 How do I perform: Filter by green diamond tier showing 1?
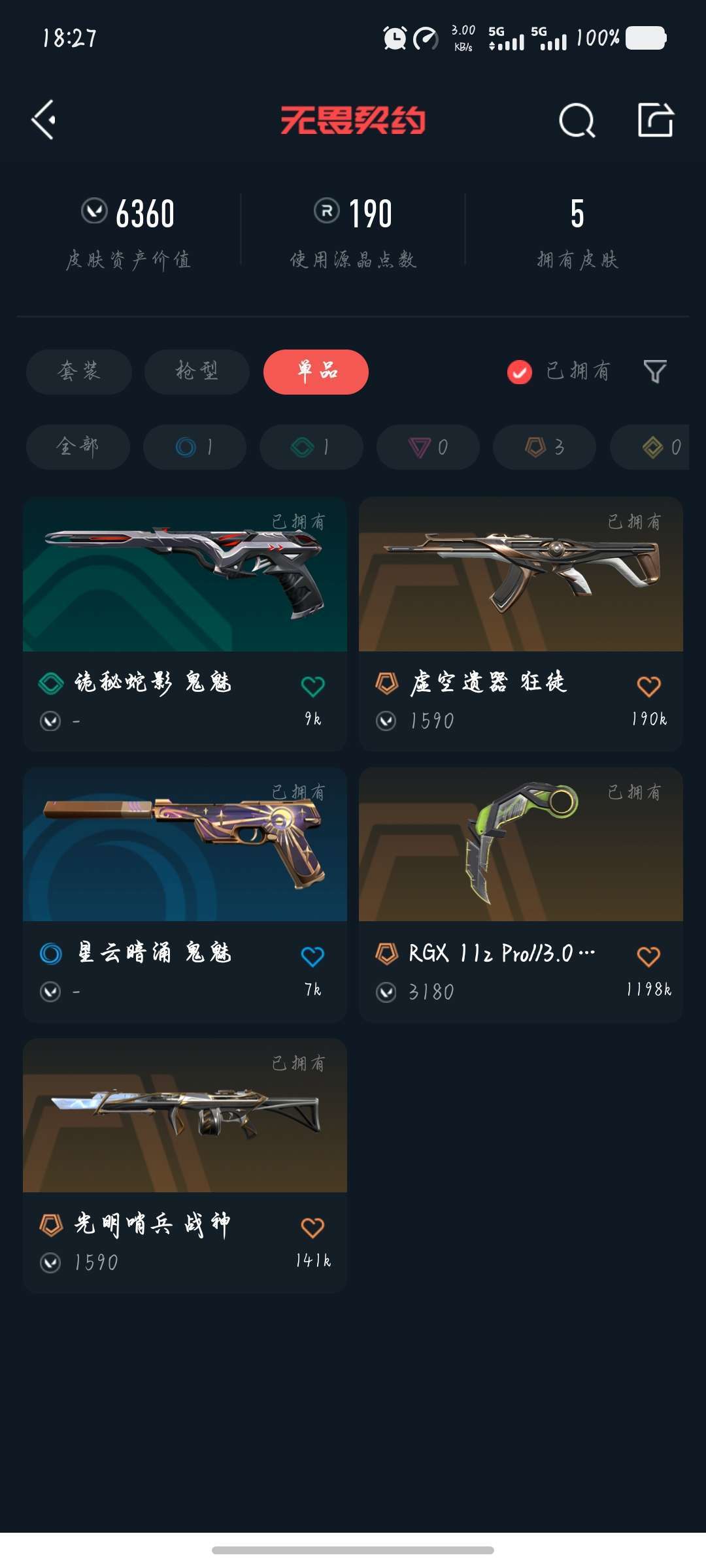point(311,447)
